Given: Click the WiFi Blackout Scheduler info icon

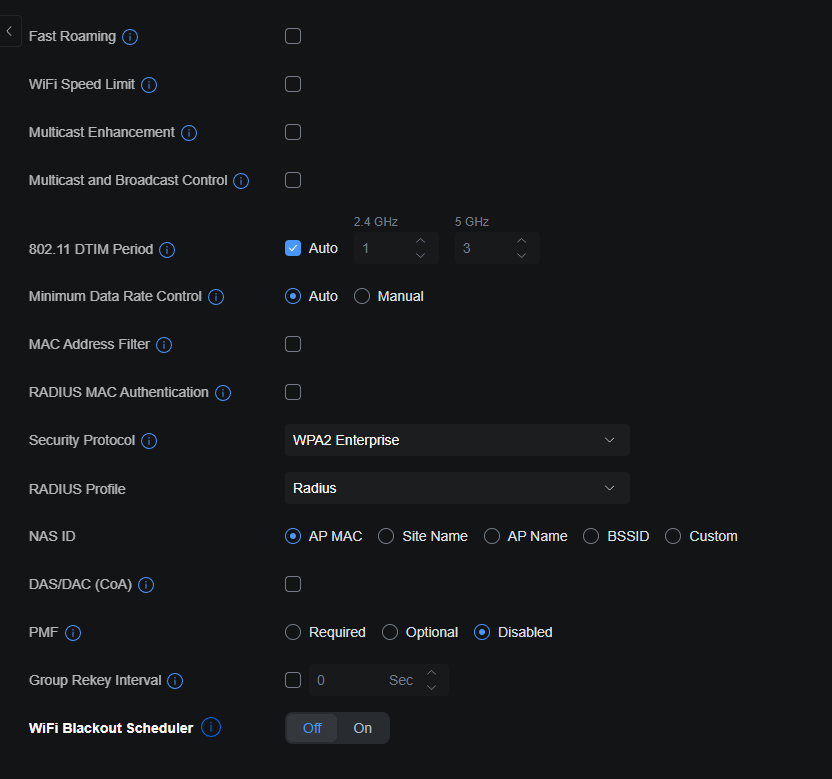Looking at the screenshot, I should pos(211,728).
